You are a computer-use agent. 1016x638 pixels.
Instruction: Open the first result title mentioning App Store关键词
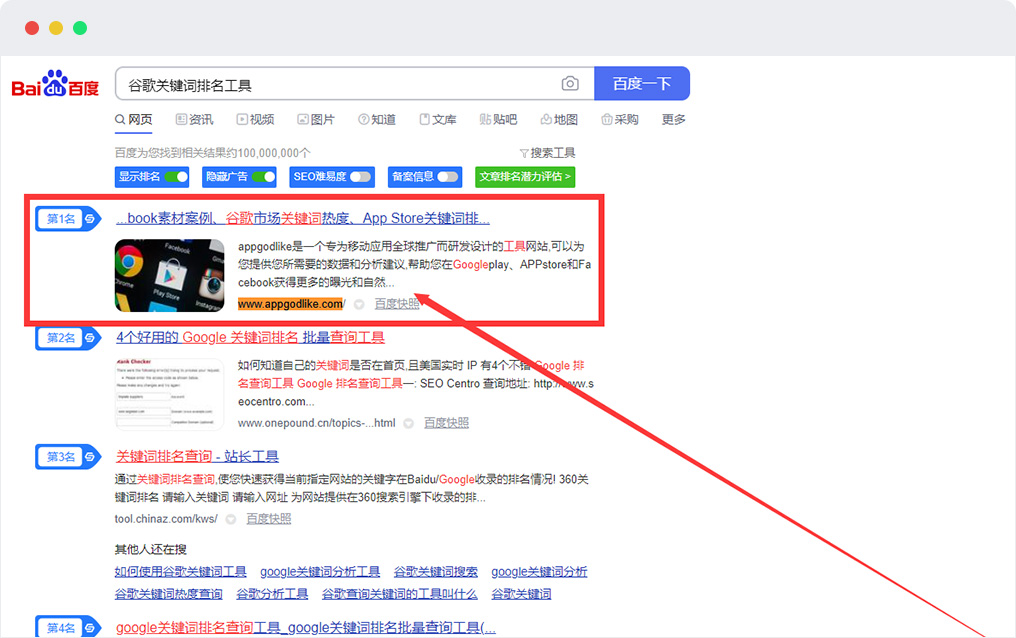(303, 218)
